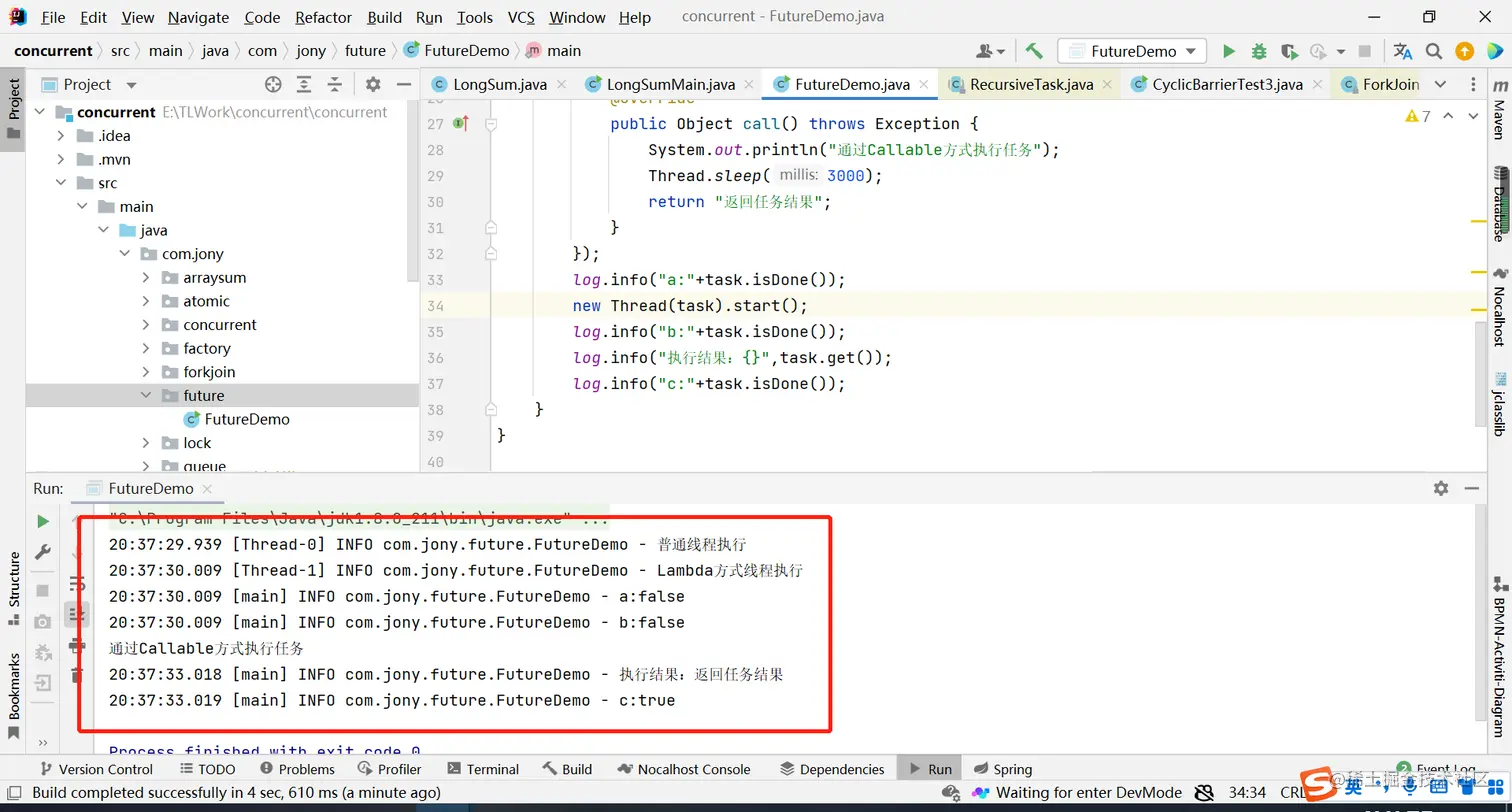Open recent files list chevron in tab bar
This screenshot has height=812, width=1512.
click(1440, 84)
